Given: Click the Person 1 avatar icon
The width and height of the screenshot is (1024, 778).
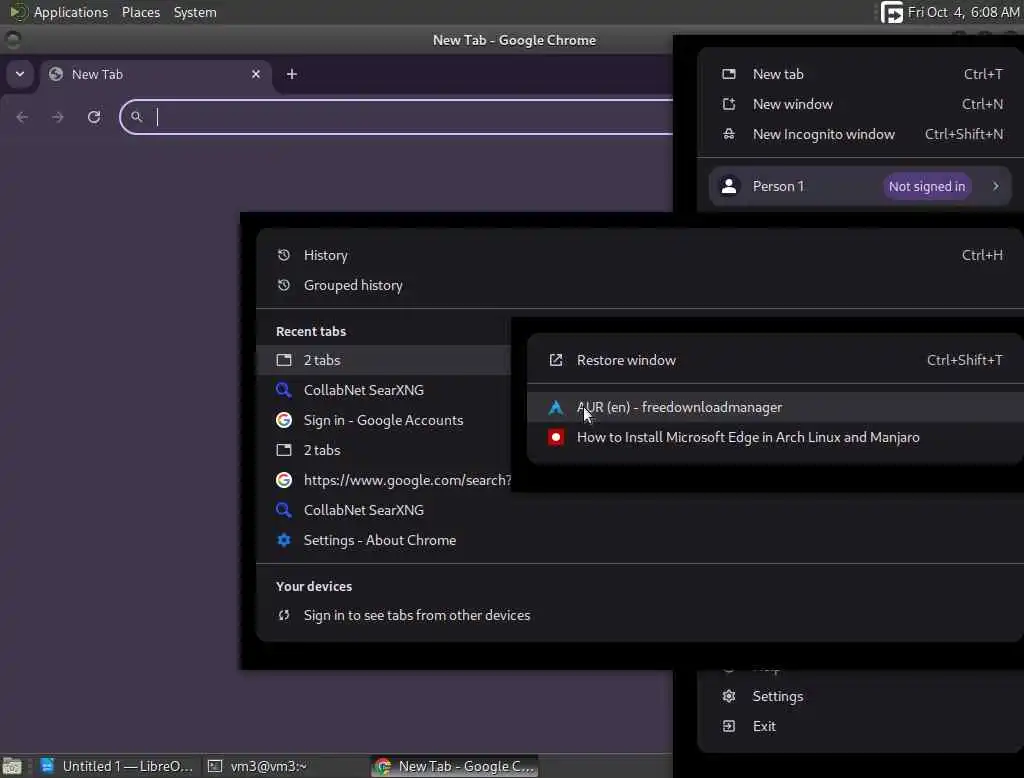Looking at the screenshot, I should coord(729,186).
